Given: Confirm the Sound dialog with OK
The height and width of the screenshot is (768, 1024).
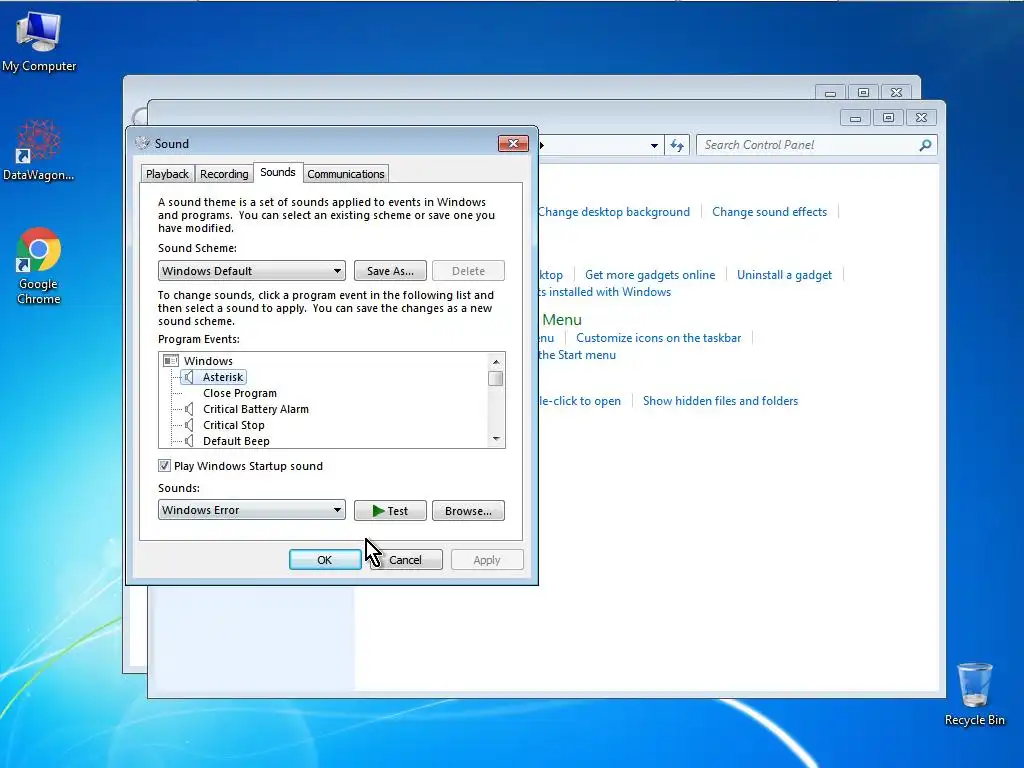Looking at the screenshot, I should [325, 560].
